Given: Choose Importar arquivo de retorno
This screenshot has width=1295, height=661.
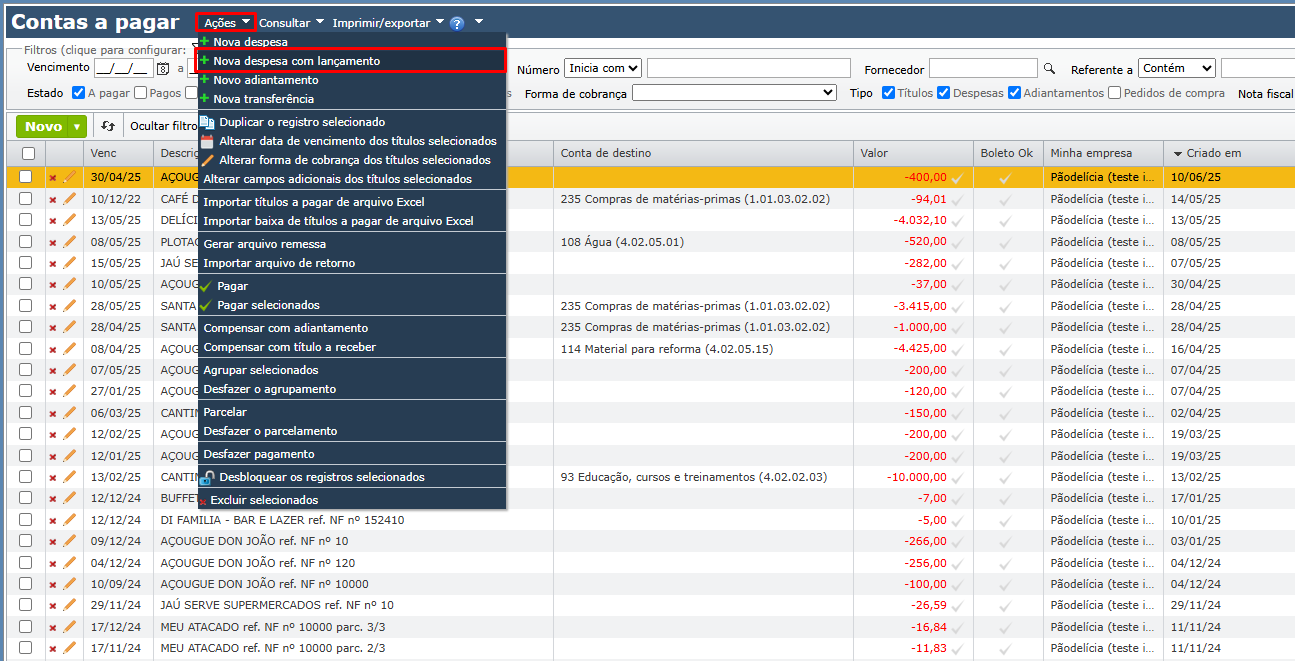Looking at the screenshot, I should tap(279, 263).
